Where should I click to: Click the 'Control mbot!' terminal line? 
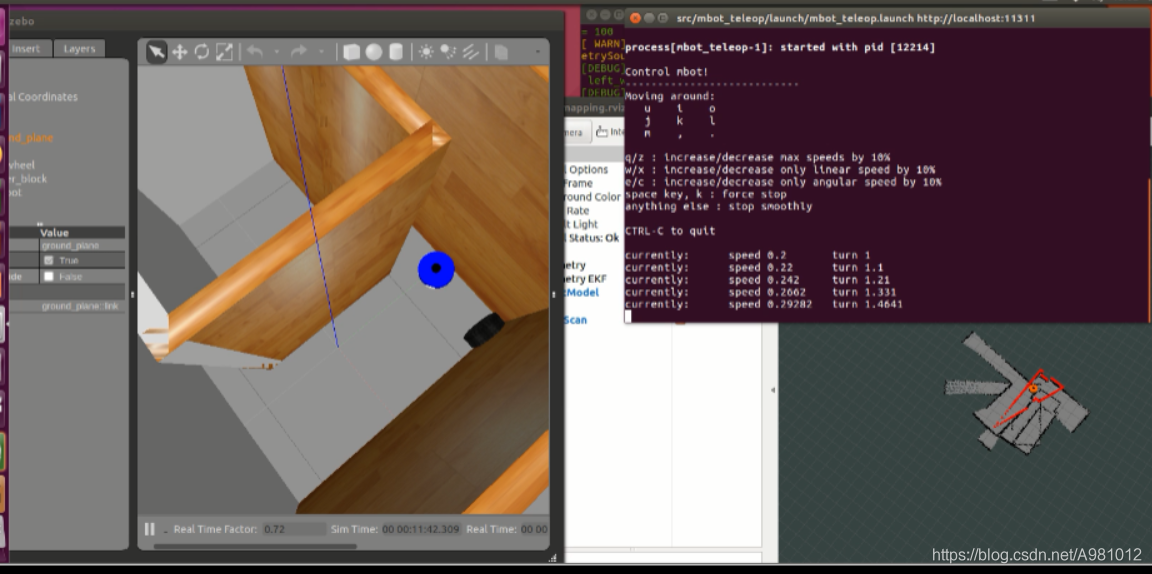(x=666, y=72)
